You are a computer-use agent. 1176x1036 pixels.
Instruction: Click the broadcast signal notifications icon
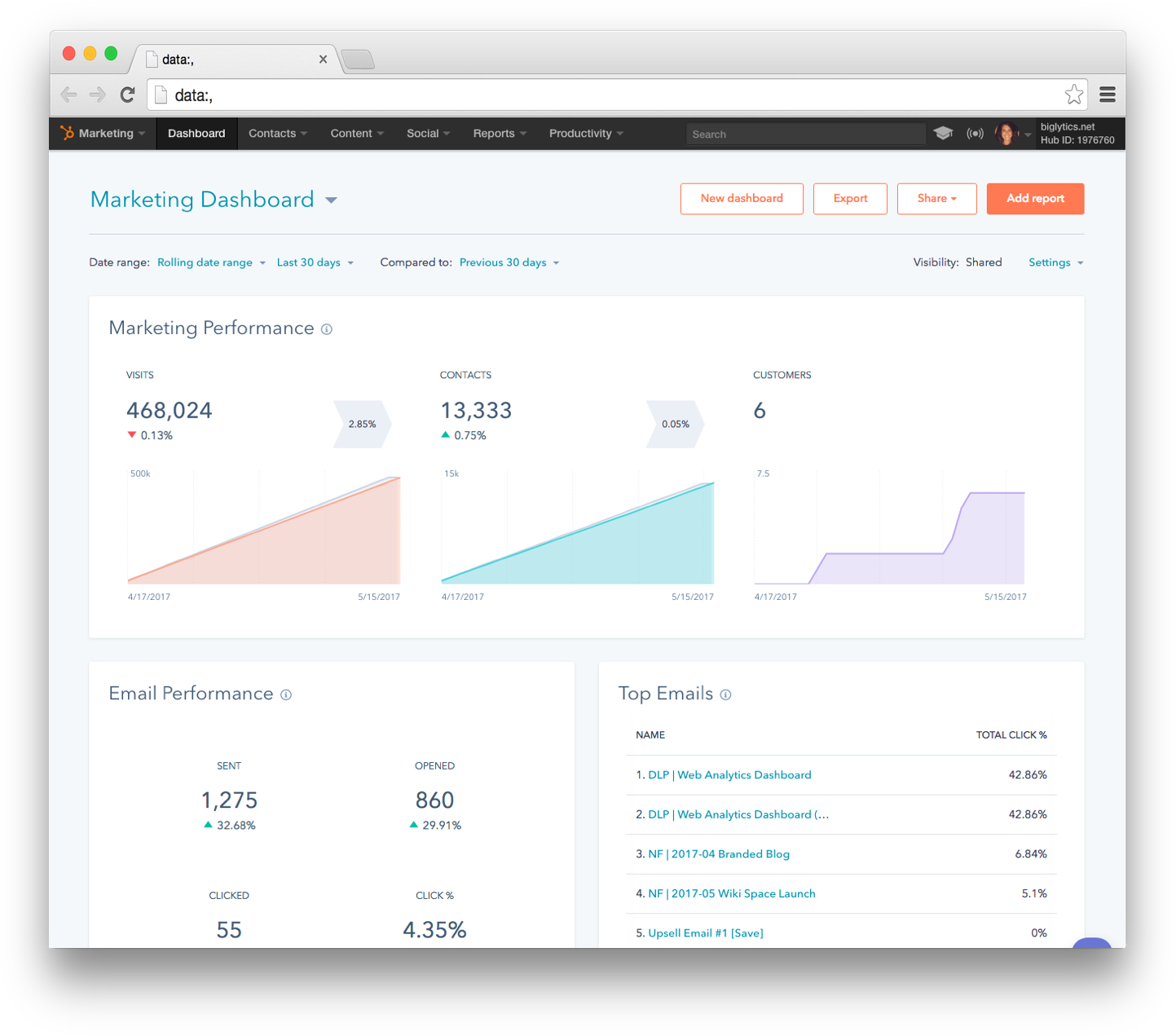click(975, 134)
